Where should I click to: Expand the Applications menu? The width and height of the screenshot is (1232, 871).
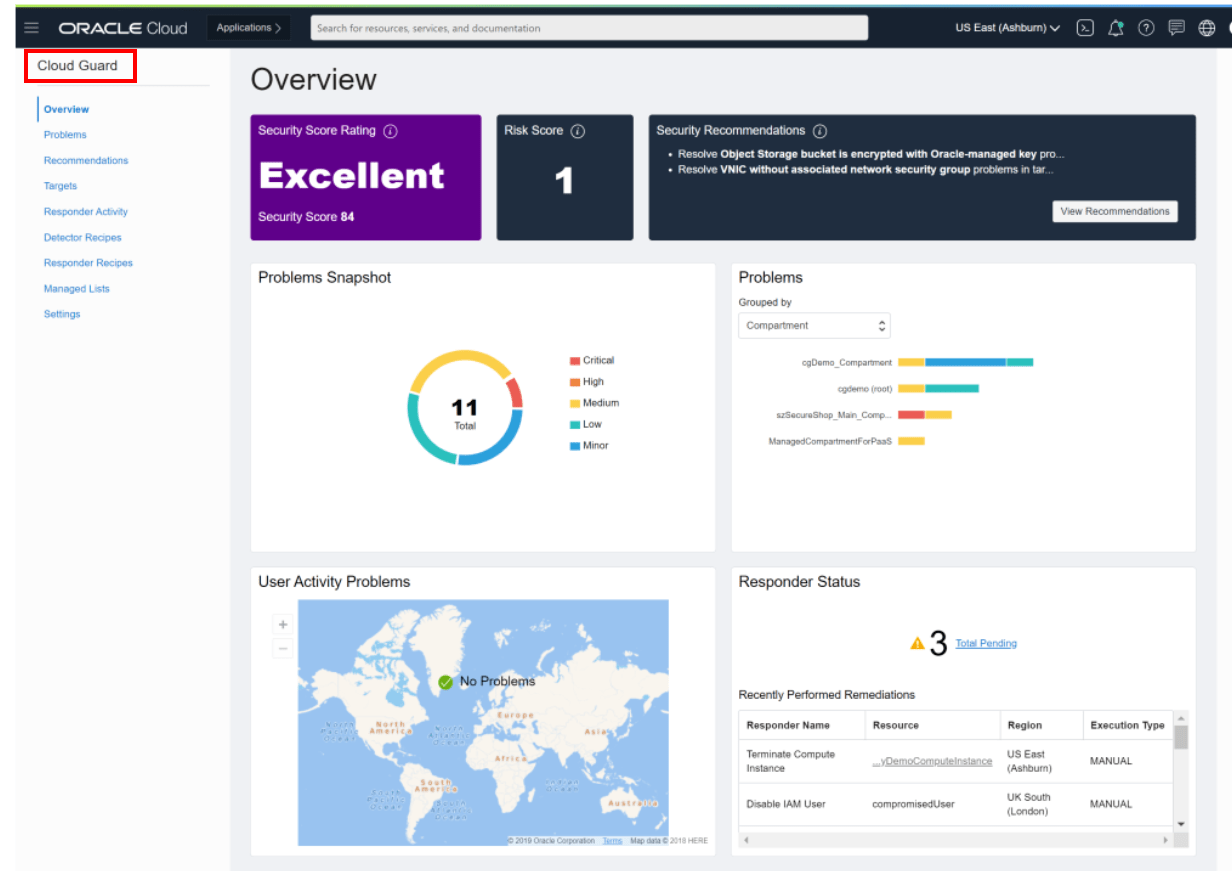click(x=249, y=28)
